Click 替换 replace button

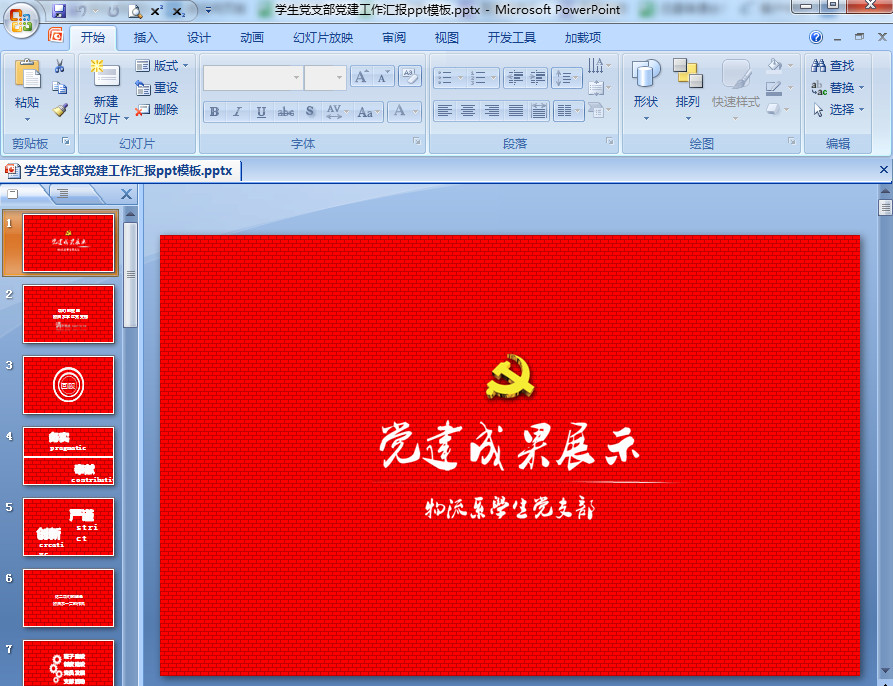coord(837,88)
